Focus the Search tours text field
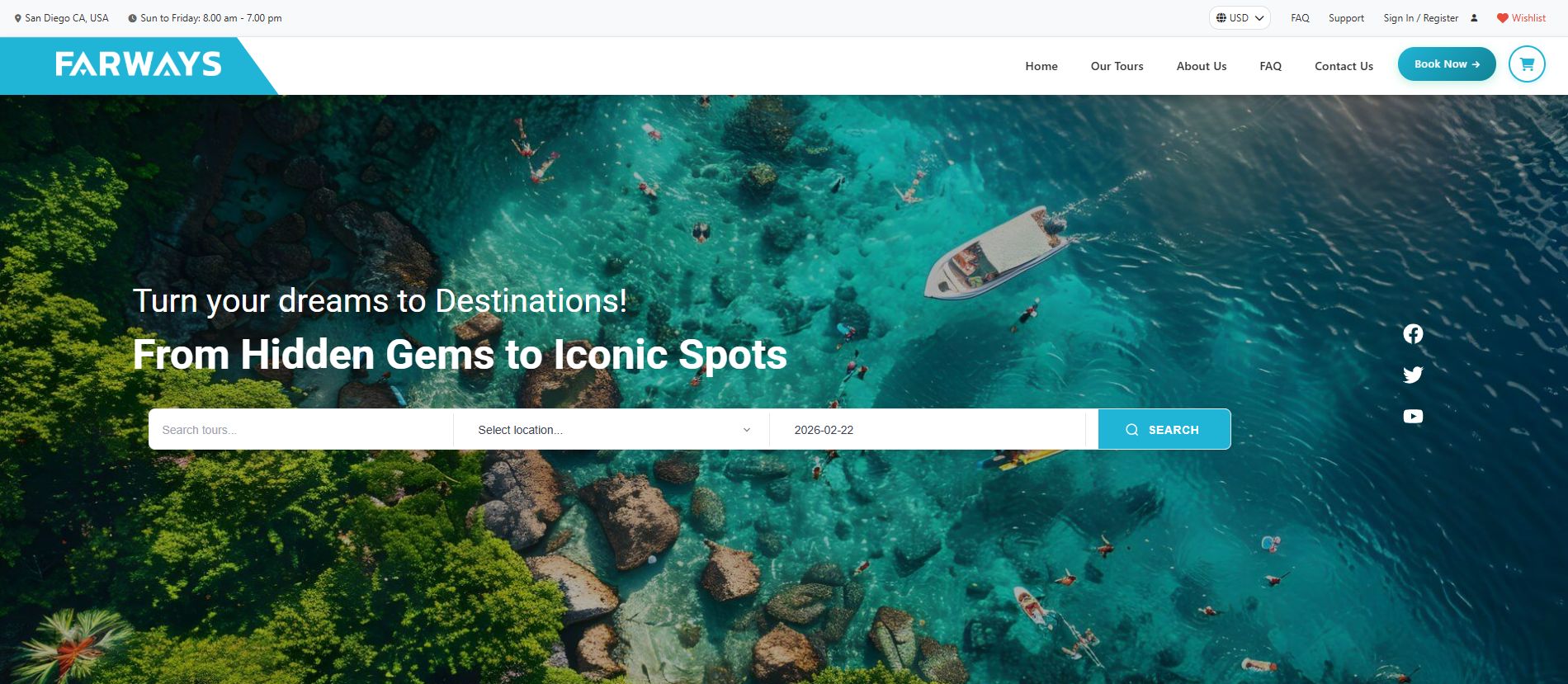Viewport: 1568px width, 684px height. [x=301, y=430]
